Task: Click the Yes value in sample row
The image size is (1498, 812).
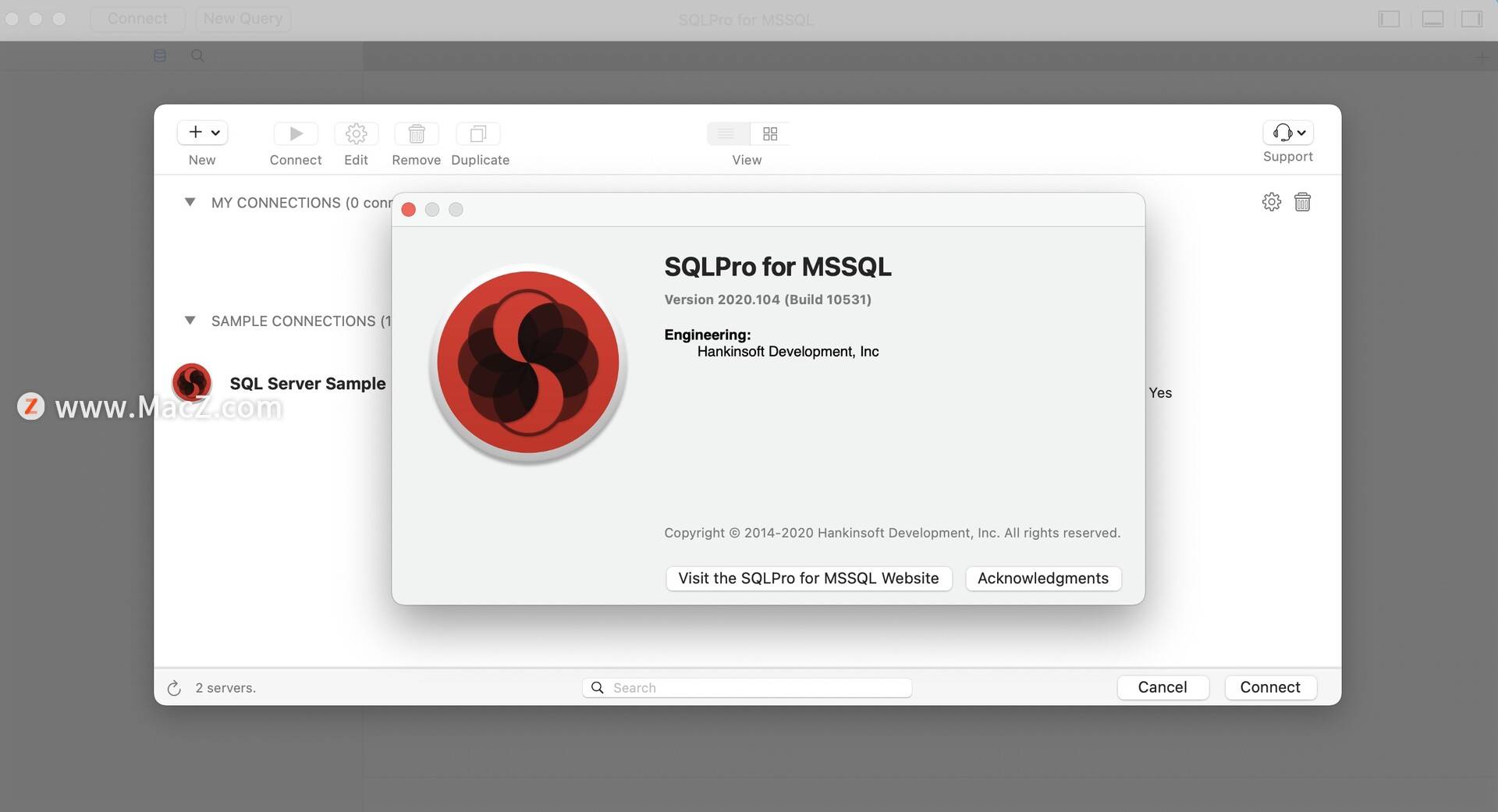Action: [x=1160, y=393]
